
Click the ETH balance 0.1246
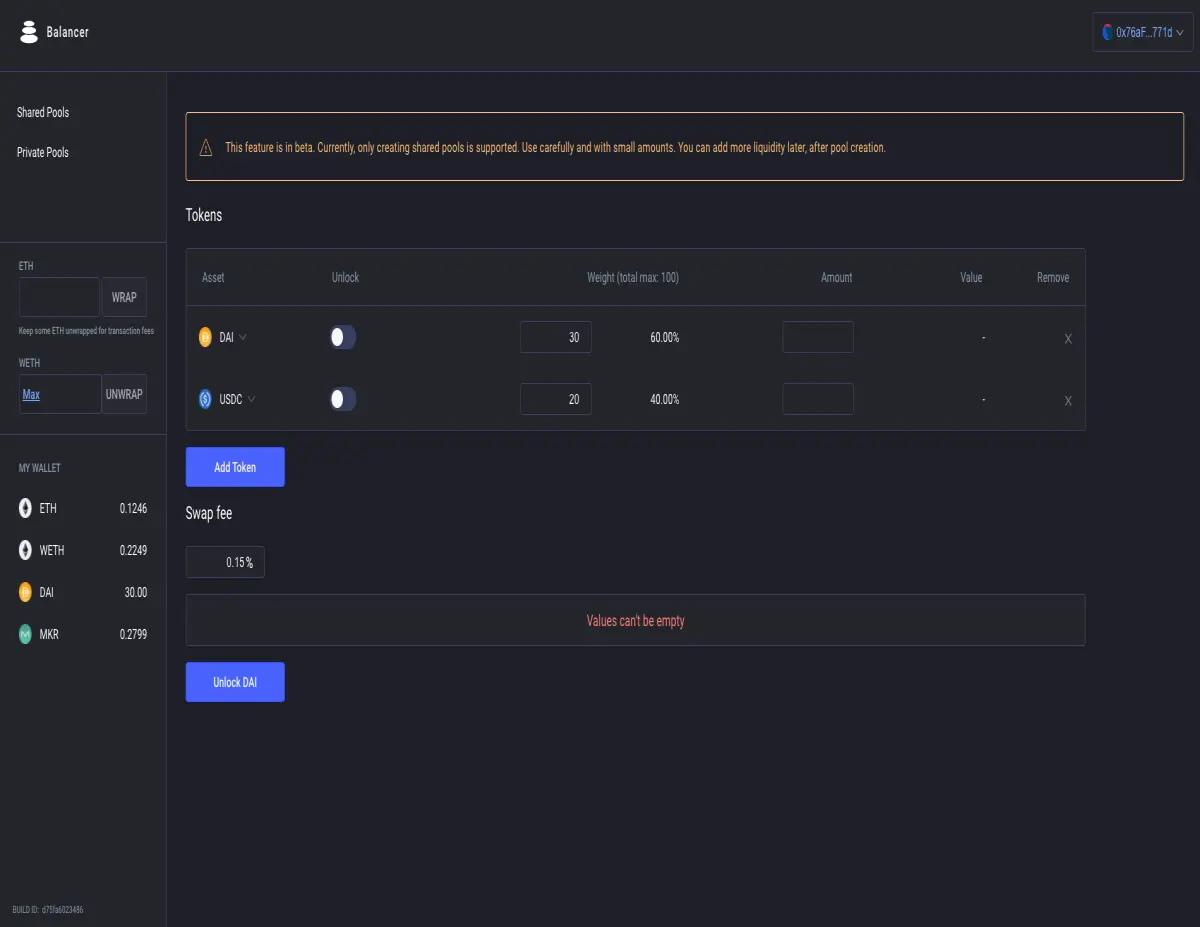(x=133, y=509)
